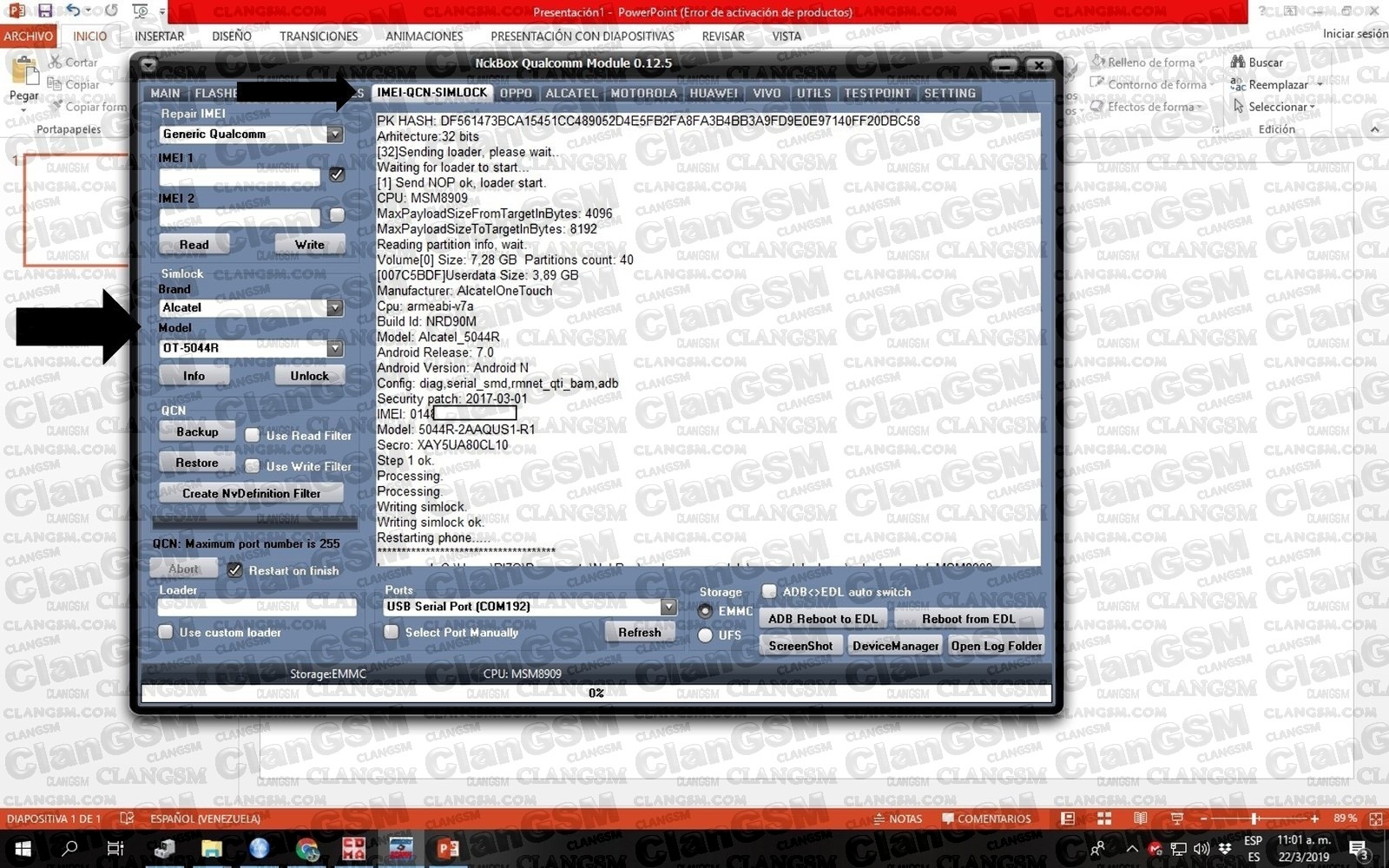Click Dropbox icon in system tray
This screenshot has height=868, width=1389.
(1225, 849)
